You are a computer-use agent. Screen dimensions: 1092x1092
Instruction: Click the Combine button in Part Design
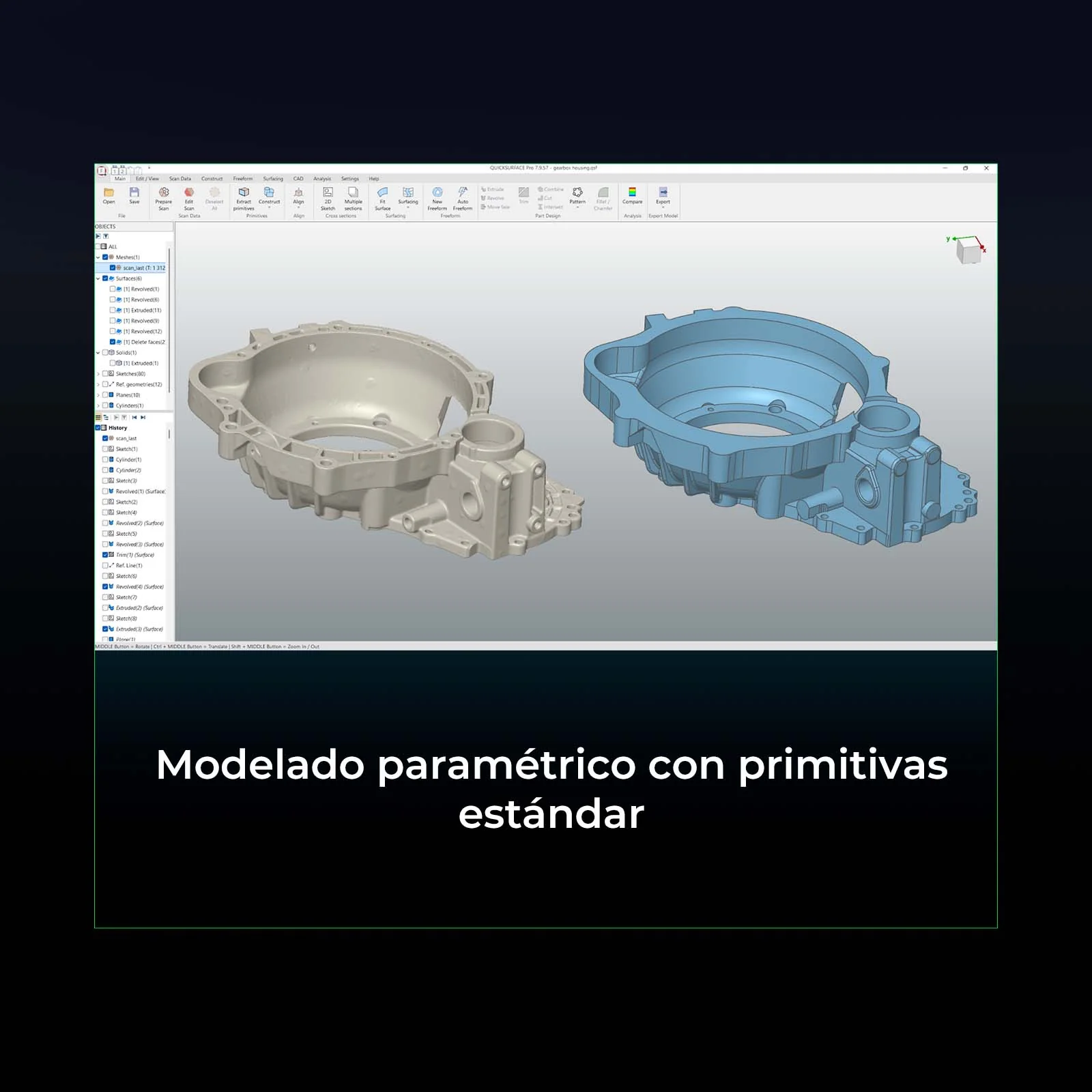[x=551, y=189]
